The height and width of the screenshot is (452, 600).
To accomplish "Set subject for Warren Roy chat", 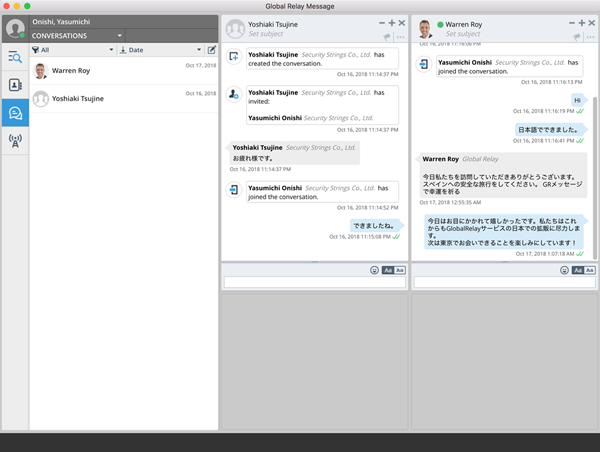I will click(463, 34).
